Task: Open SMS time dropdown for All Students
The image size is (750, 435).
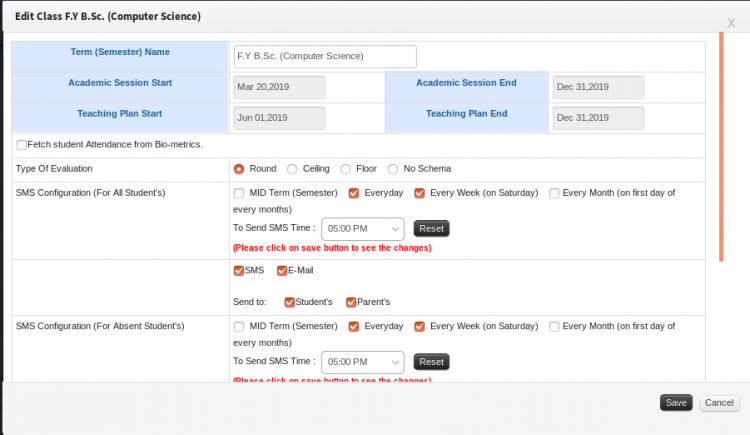Action: [x=363, y=229]
